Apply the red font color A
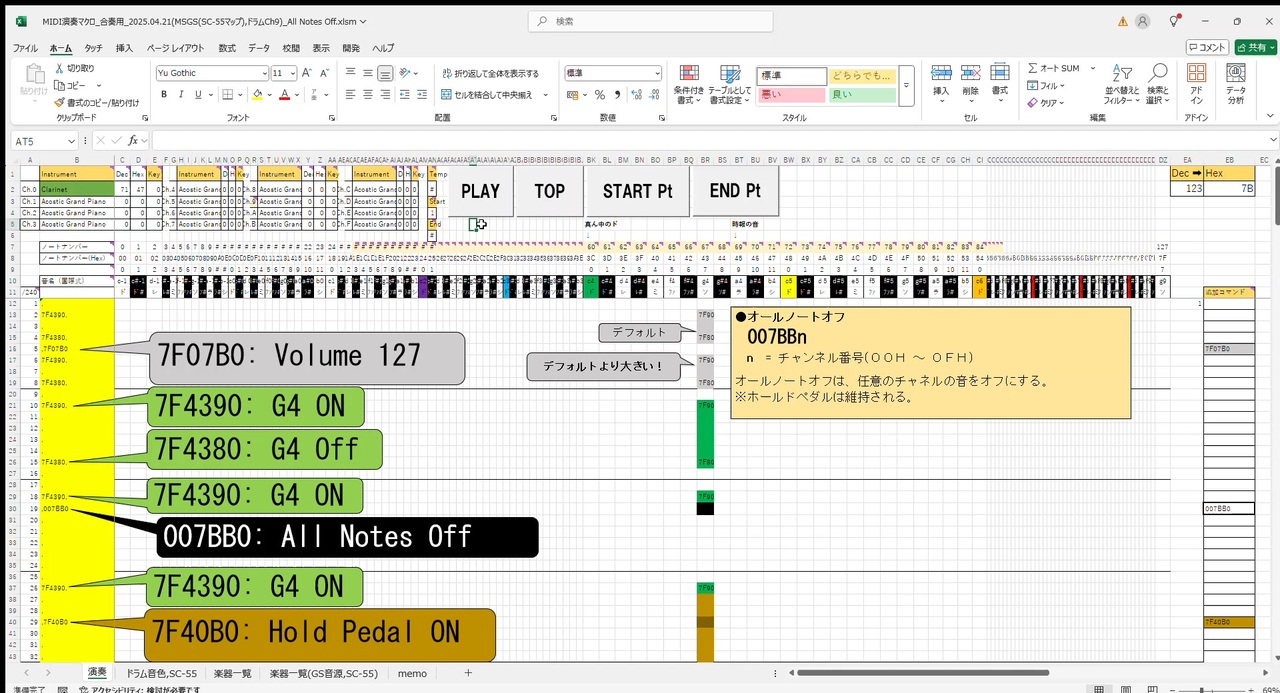Screen dimensions: 1280x693 coord(284,95)
